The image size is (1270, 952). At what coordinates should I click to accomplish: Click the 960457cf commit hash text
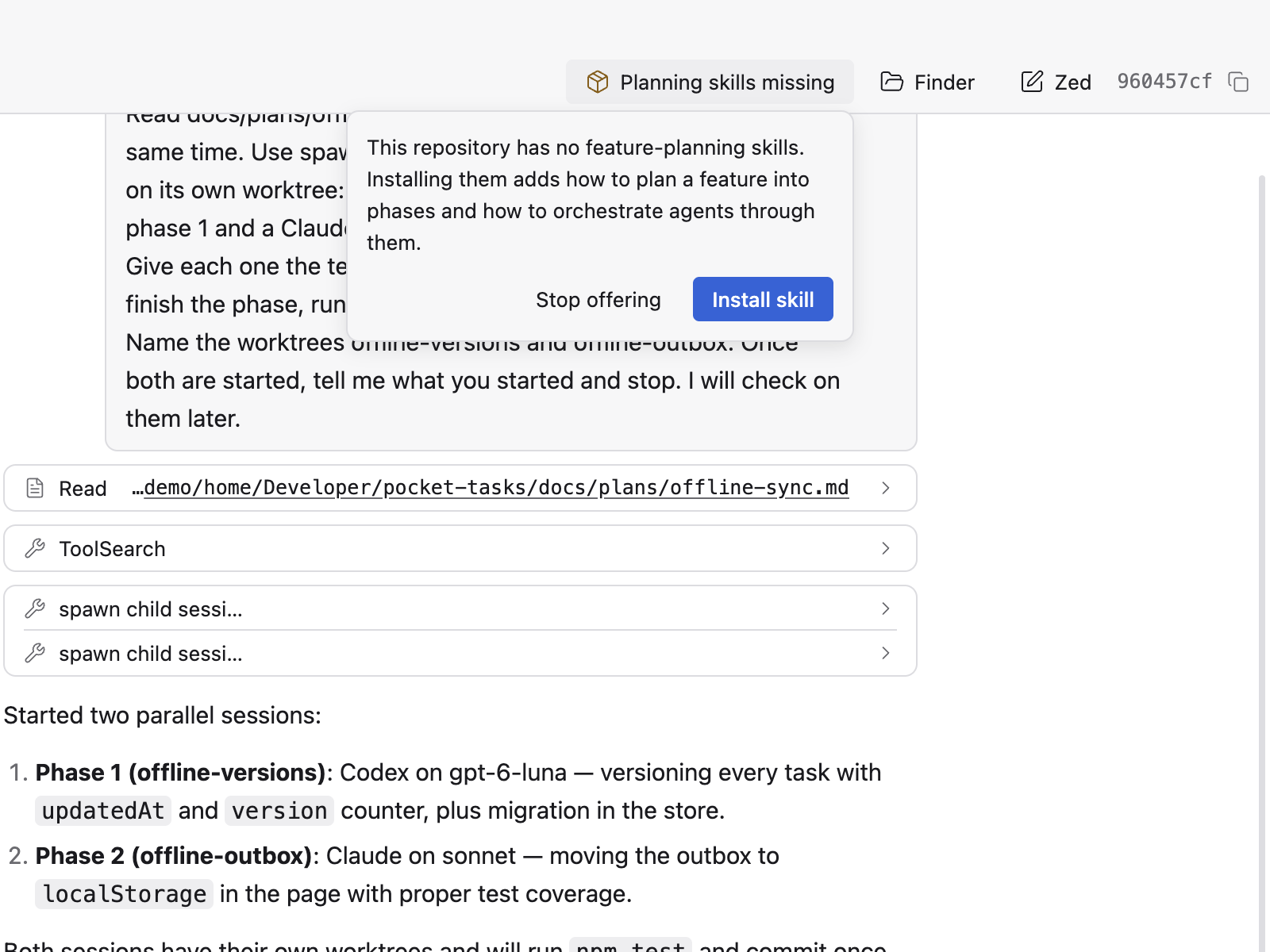pyautogui.click(x=1164, y=82)
